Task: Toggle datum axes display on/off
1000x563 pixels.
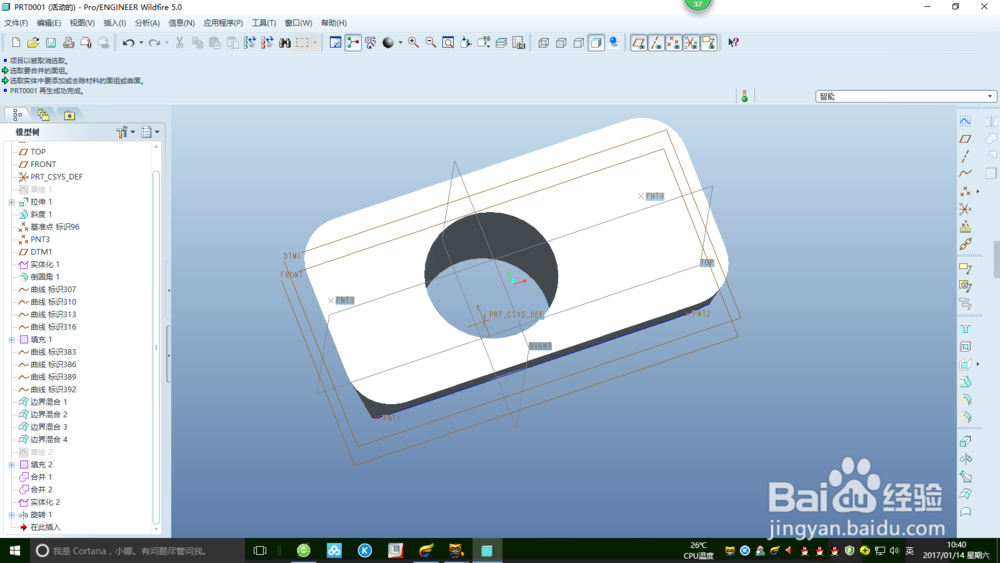Action: pyautogui.click(x=656, y=43)
